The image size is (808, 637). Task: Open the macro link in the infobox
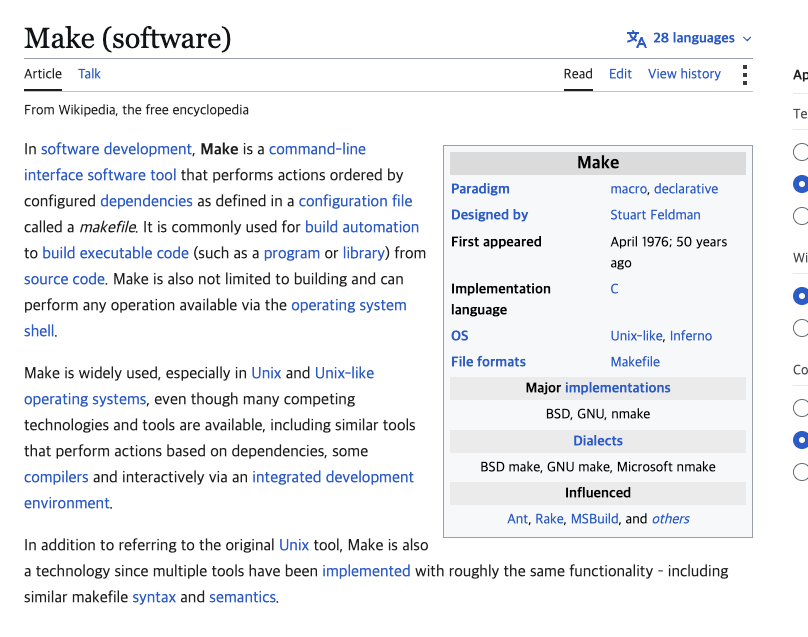628,189
